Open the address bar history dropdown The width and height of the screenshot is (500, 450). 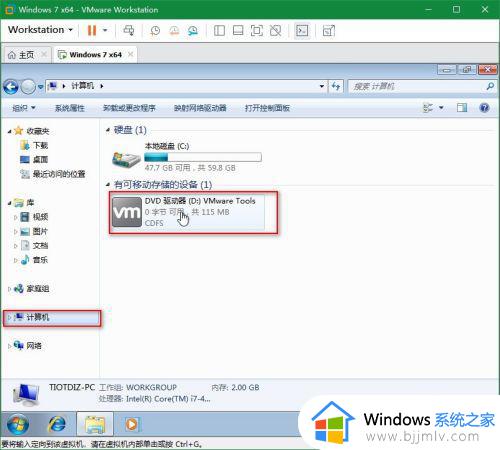point(322,86)
